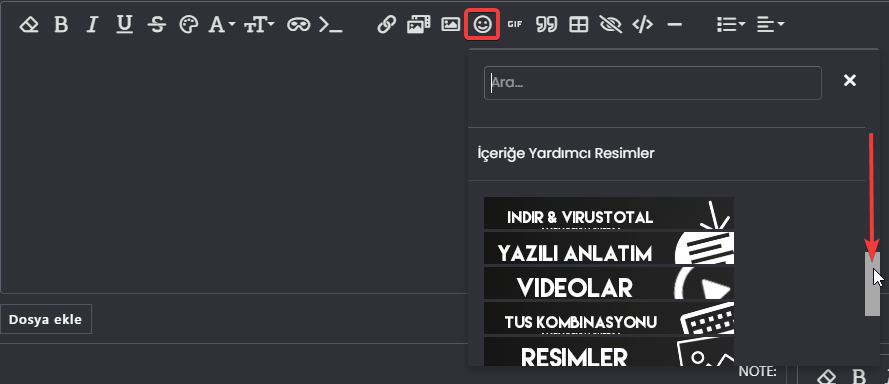Screen dimensions: 889x384
Task: Open the font family dropdown
Action: pos(222,24)
